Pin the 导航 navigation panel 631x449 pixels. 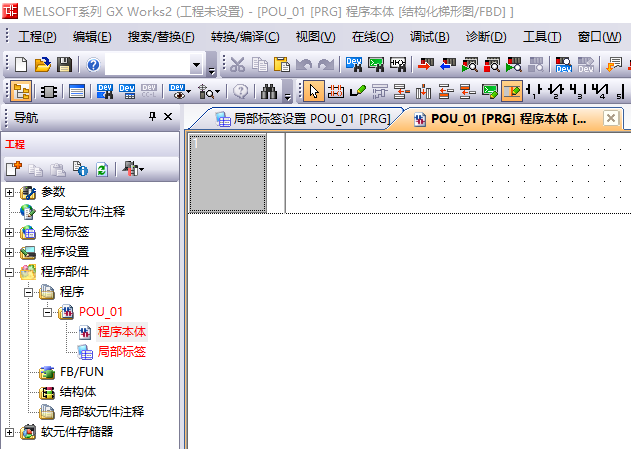152,117
